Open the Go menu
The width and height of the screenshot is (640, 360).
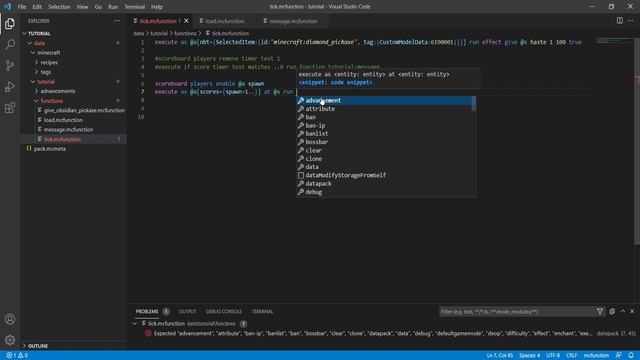[x=98, y=7]
